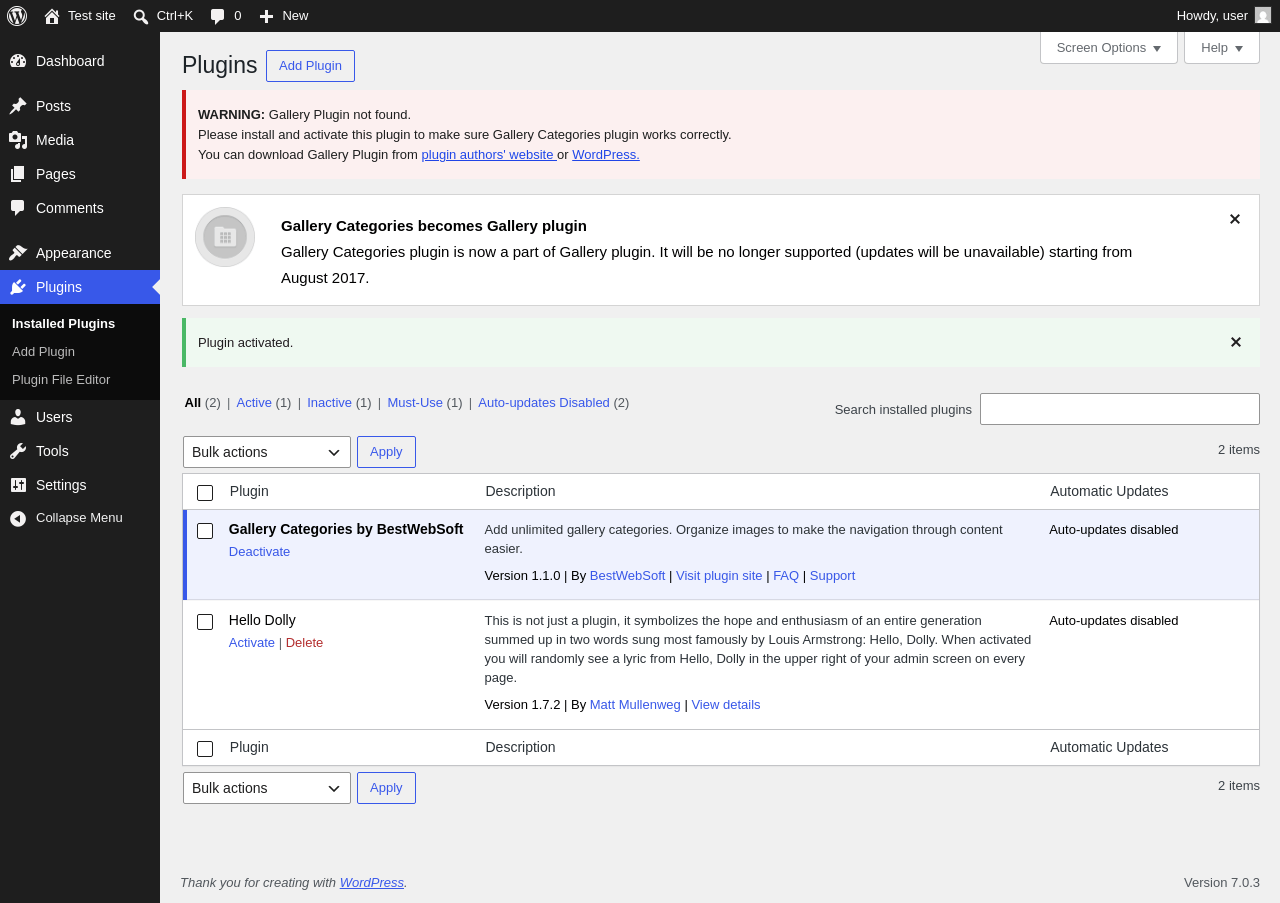Delete the Hello Dolly plugin

click(305, 643)
